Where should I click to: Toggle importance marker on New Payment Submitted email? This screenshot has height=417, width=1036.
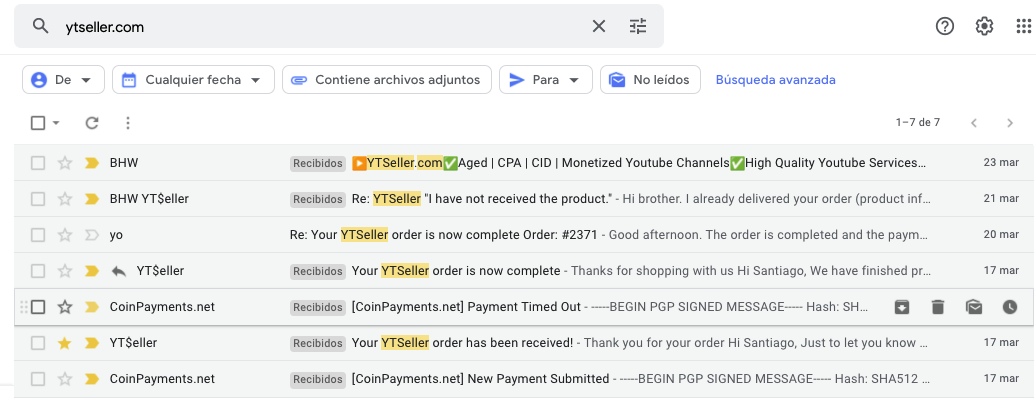(x=92, y=379)
